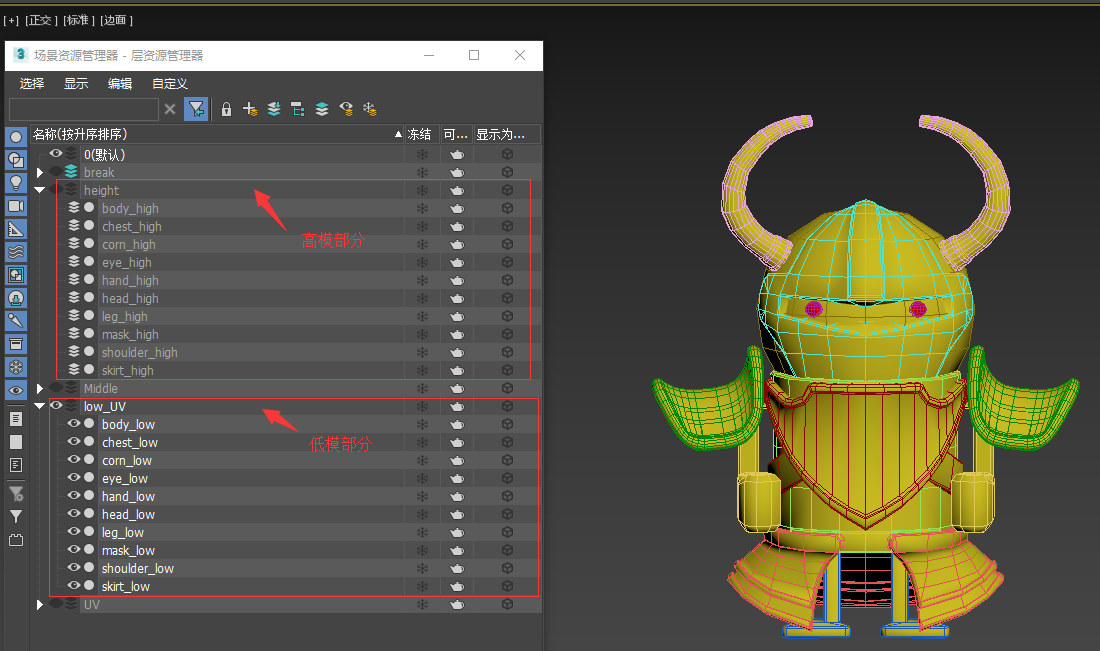Image resolution: width=1100 pixels, height=651 pixels.
Task: Collapse the low_UV layer tree
Action: [x=39, y=406]
